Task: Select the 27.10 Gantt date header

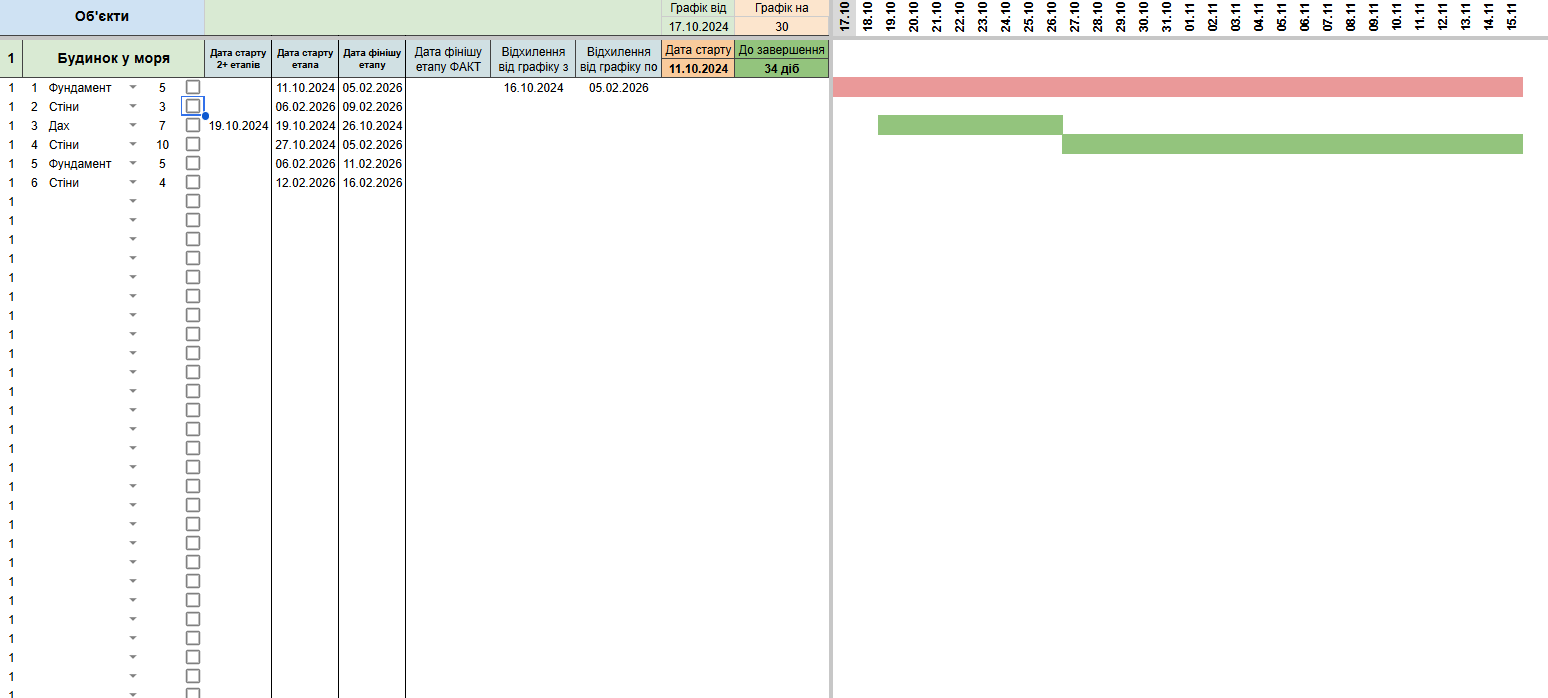Action: 1074,18
